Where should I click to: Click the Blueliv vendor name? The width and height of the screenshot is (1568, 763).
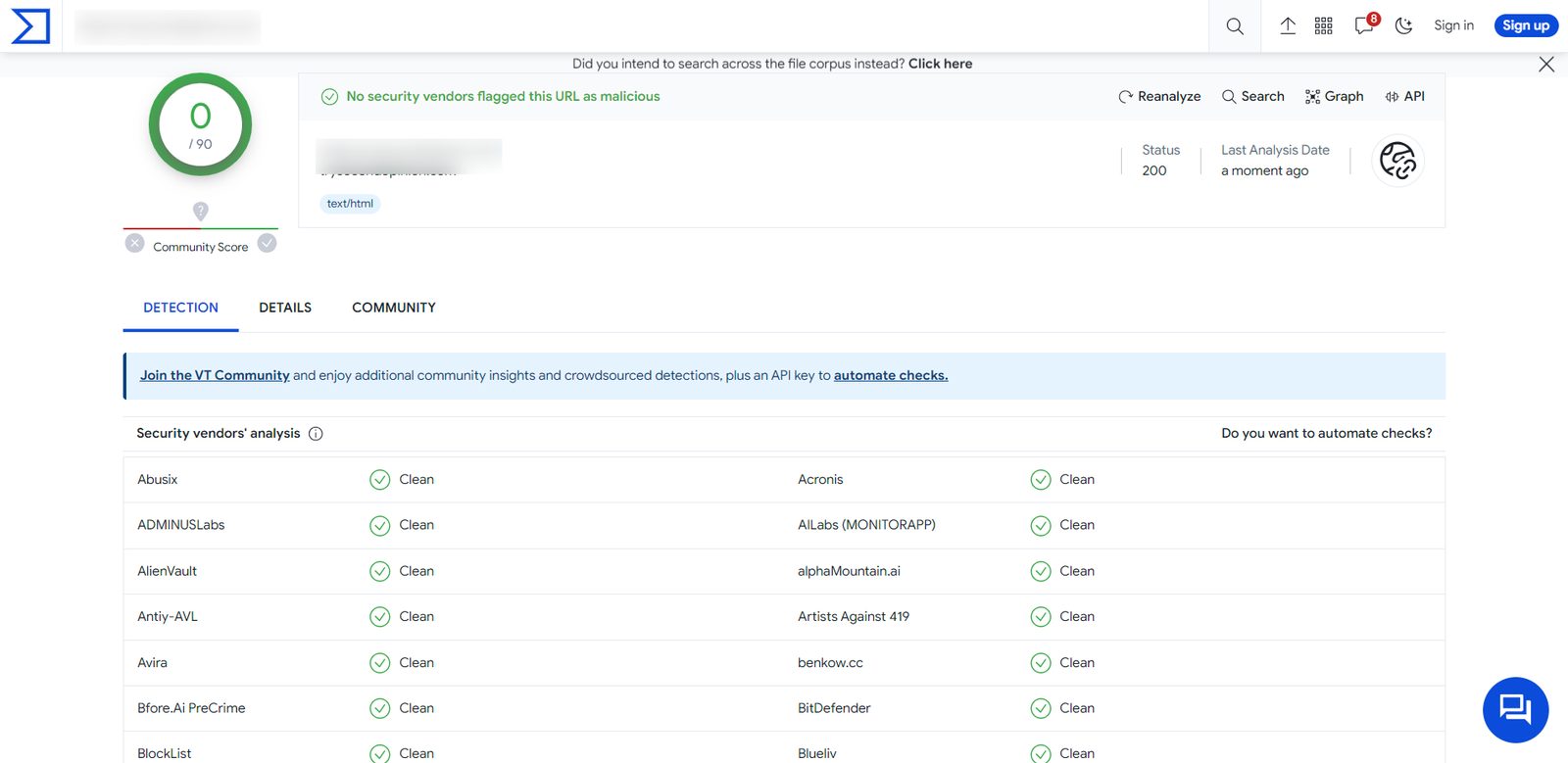pos(817,753)
